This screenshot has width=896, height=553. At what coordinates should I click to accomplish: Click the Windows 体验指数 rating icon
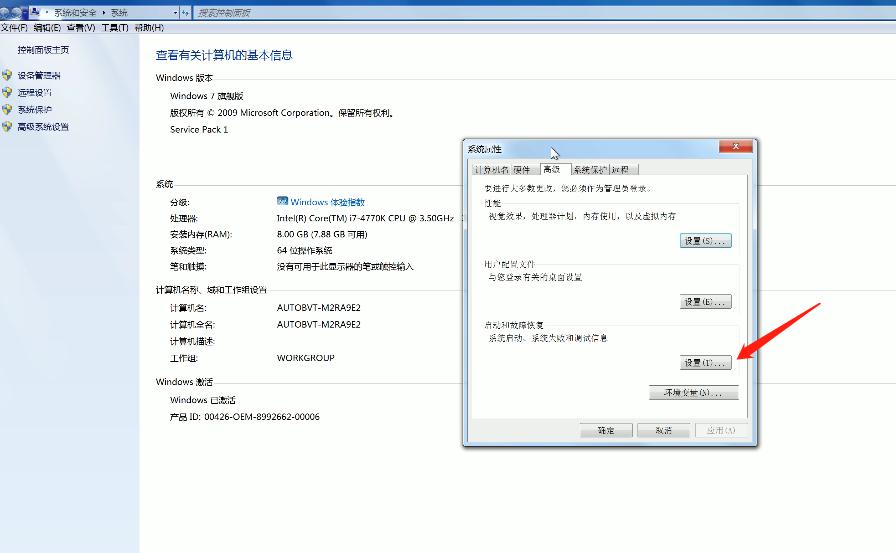282,201
